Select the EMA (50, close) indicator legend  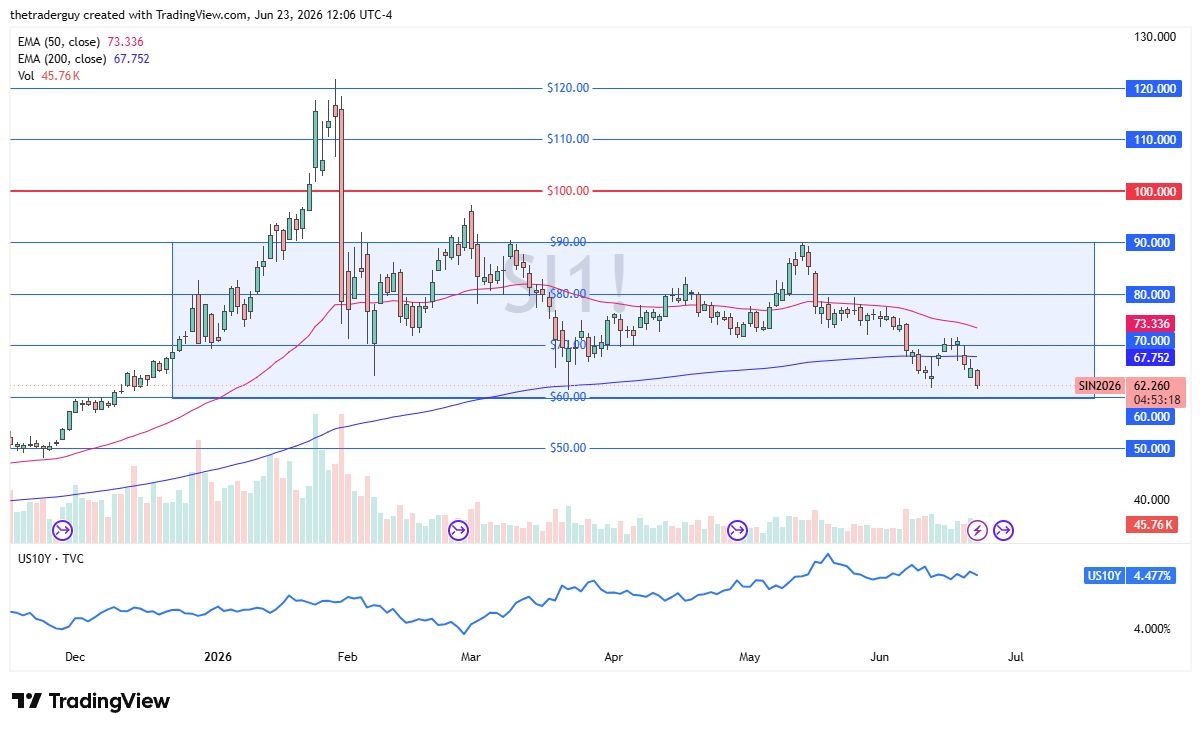[80, 42]
